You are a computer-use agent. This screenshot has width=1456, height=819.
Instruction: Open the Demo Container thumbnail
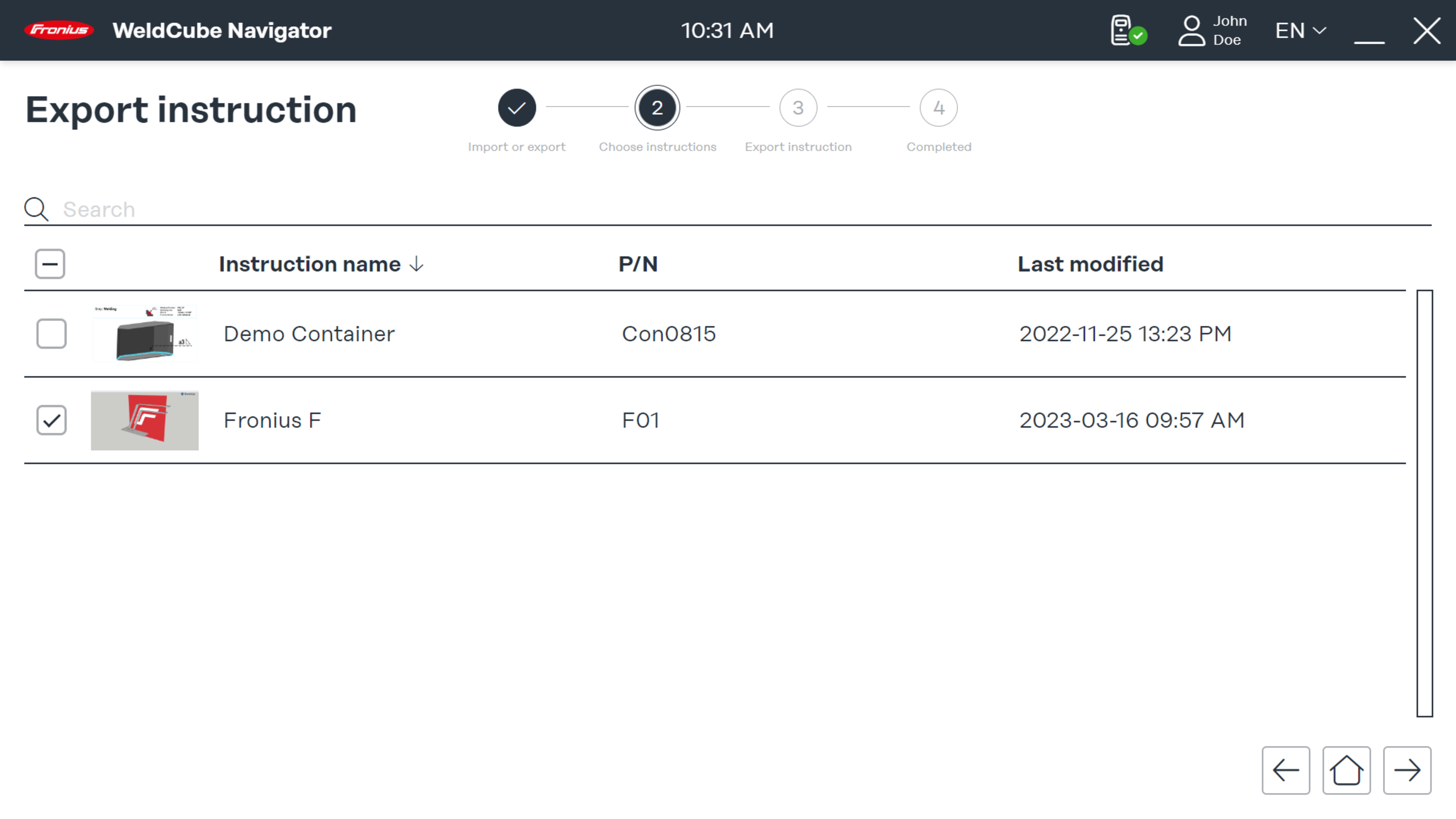coord(145,334)
